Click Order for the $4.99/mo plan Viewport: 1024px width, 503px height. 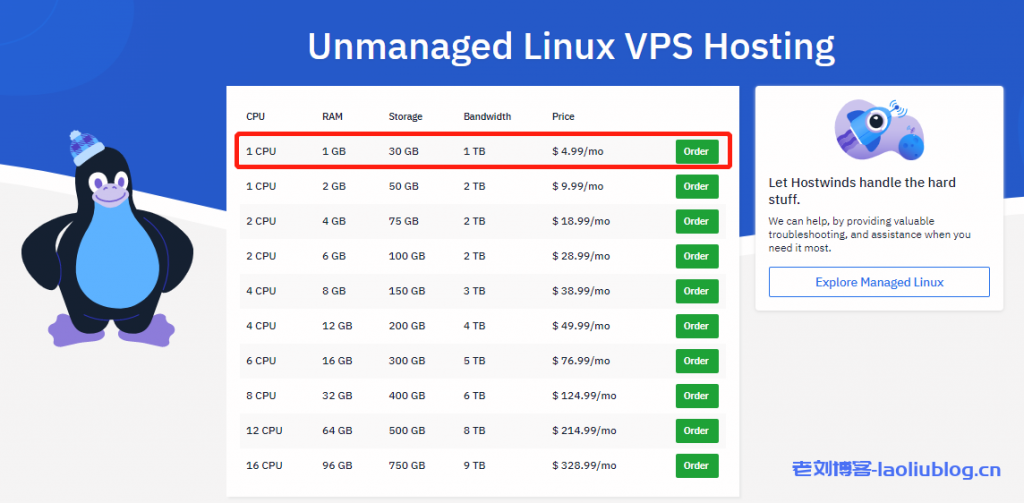click(696, 152)
